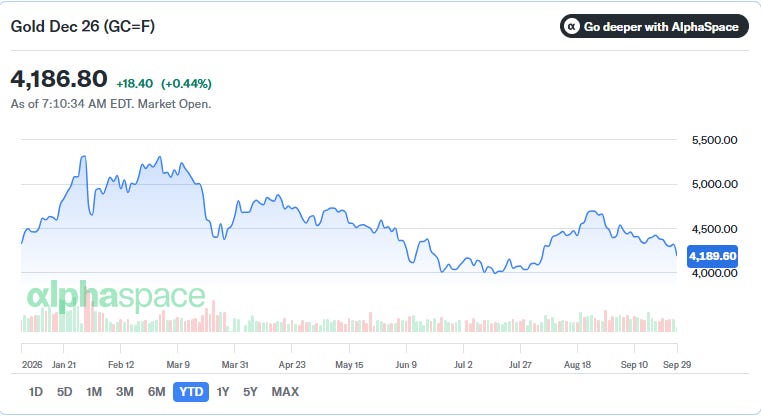
Task: Show the MAX price history
Action: [285, 392]
